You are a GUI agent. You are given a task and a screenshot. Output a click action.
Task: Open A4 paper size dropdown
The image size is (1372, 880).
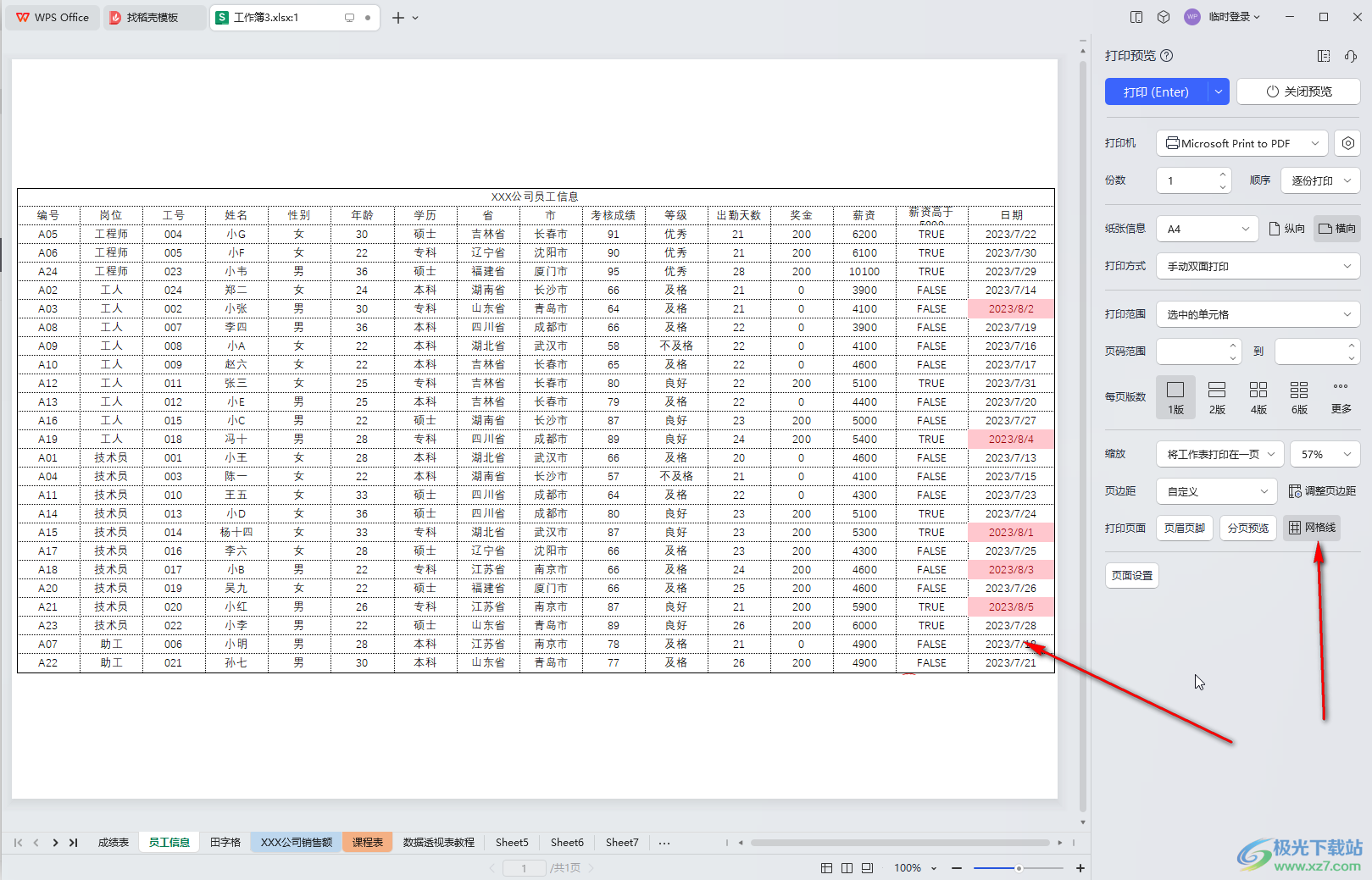pos(1208,229)
